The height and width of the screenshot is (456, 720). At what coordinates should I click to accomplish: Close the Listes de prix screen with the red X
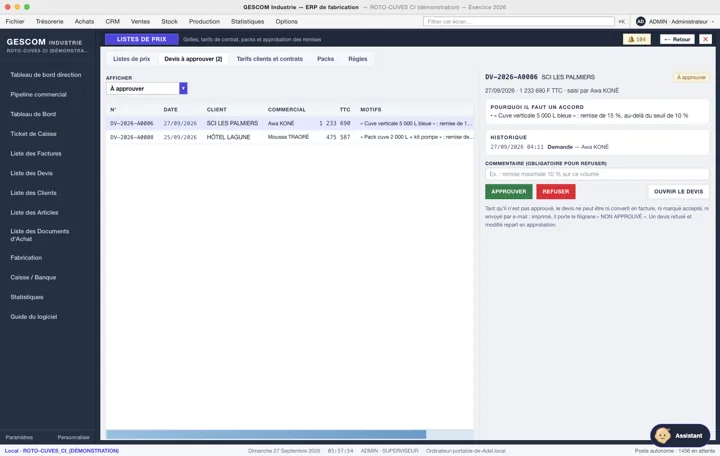pyautogui.click(x=705, y=39)
